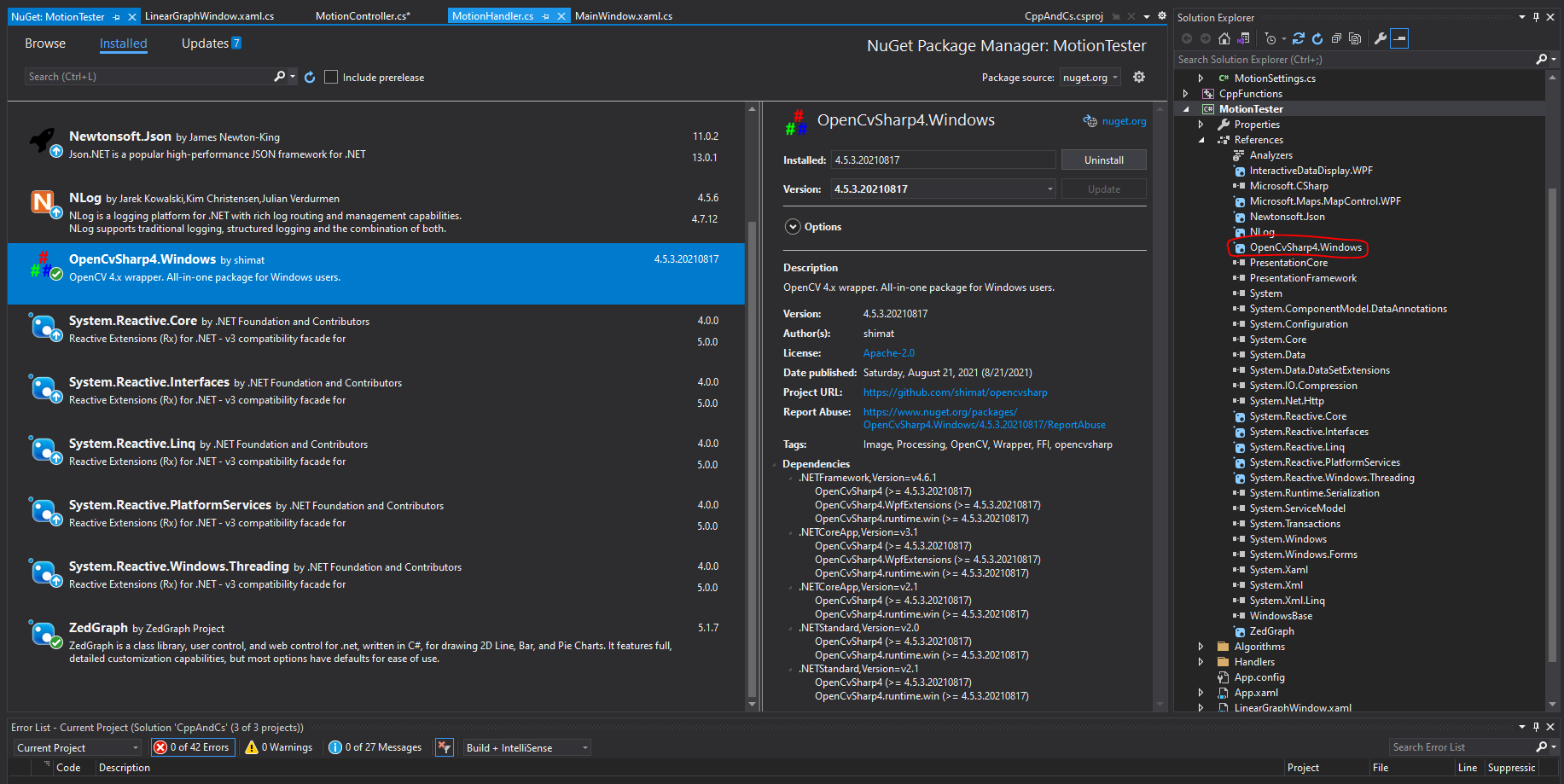Click package details vertical scrollbar
Viewport: 1564px width, 784px height.
pyautogui.click(x=1160, y=405)
